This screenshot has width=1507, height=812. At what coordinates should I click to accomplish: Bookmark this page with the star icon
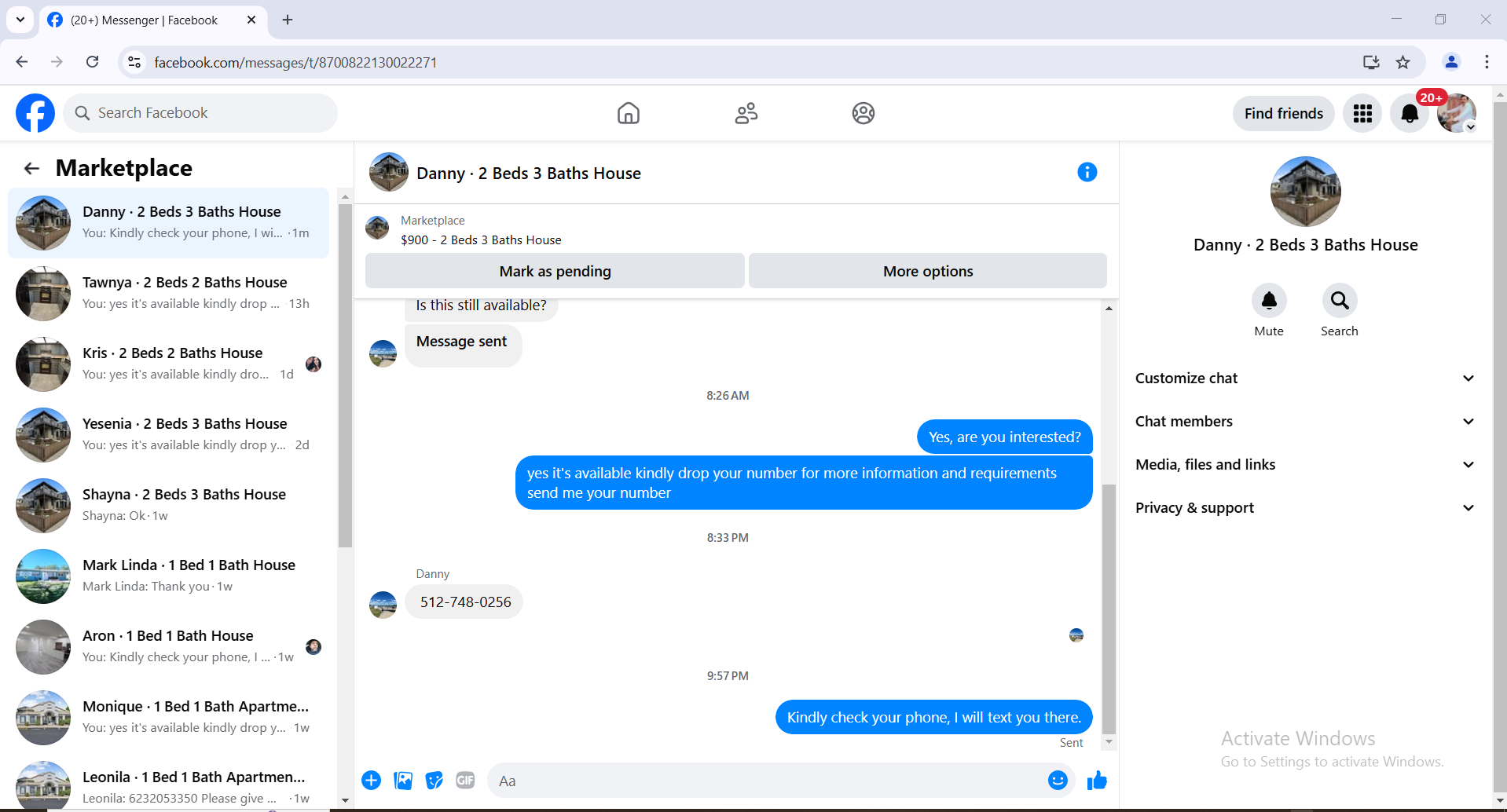(x=1403, y=62)
